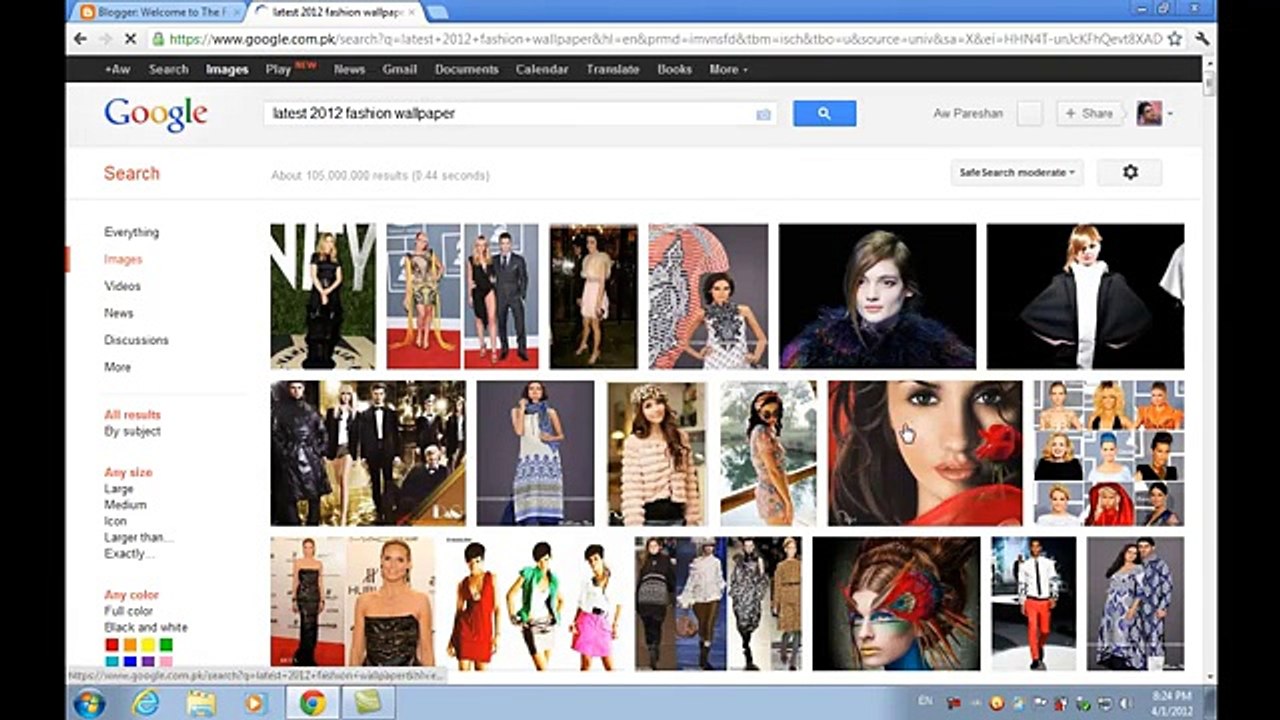Screen dimensions: 1280x720
Task: Open Search in the Google bar
Action: (x=168, y=69)
